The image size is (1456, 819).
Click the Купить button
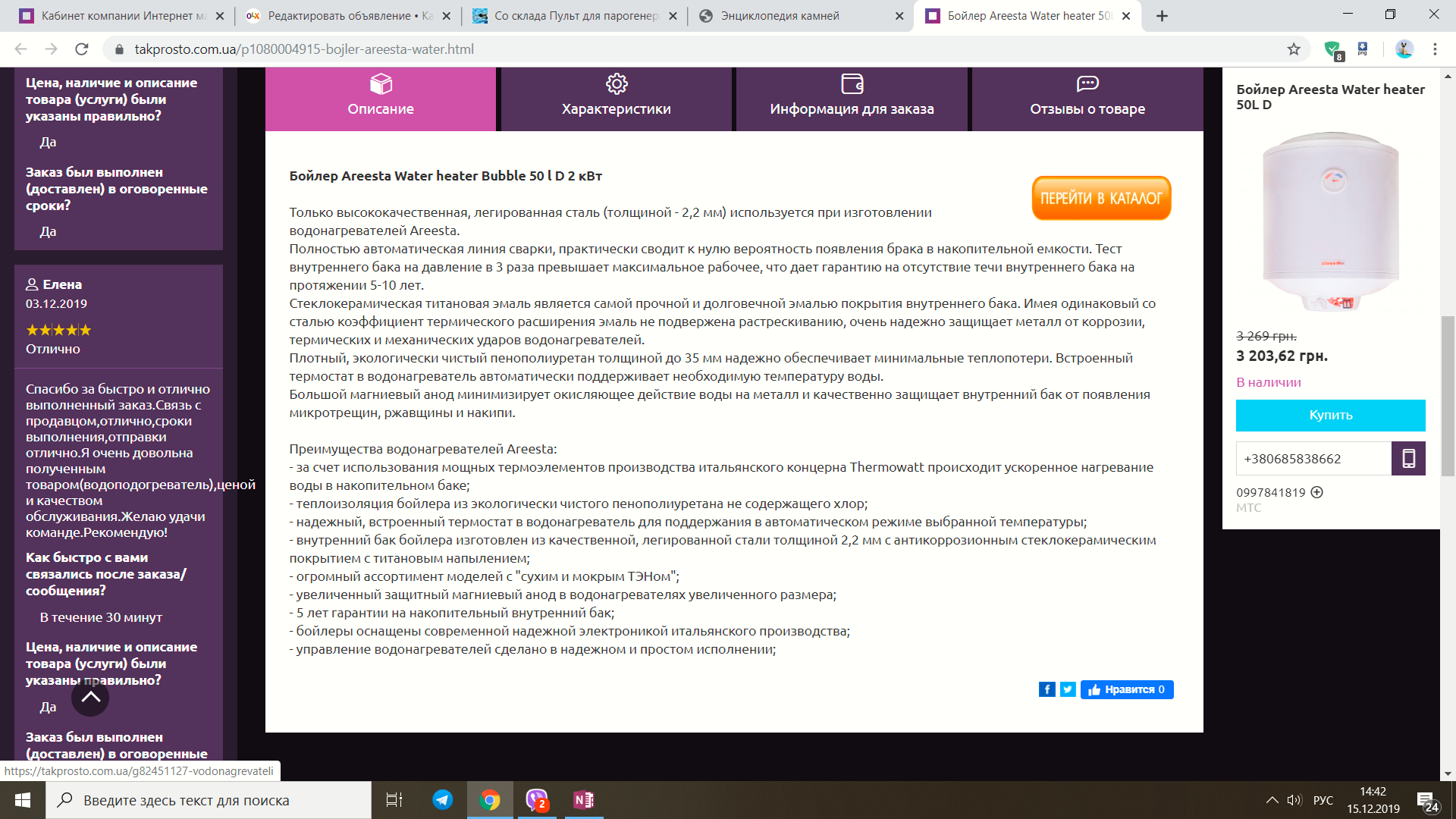click(1330, 415)
